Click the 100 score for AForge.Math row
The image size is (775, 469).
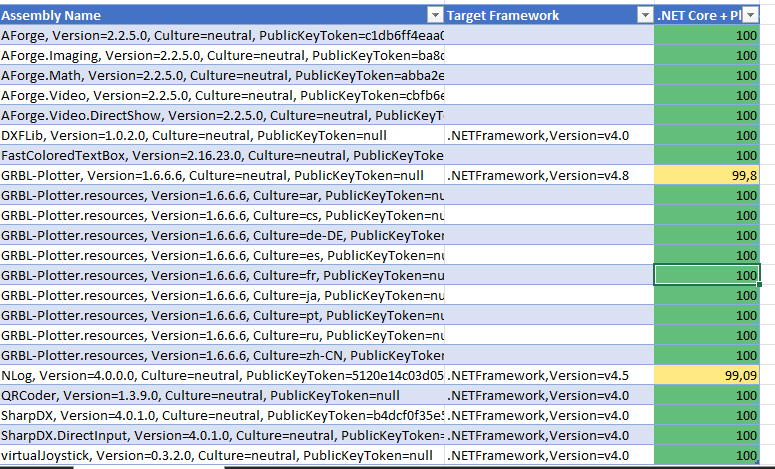tap(707, 76)
